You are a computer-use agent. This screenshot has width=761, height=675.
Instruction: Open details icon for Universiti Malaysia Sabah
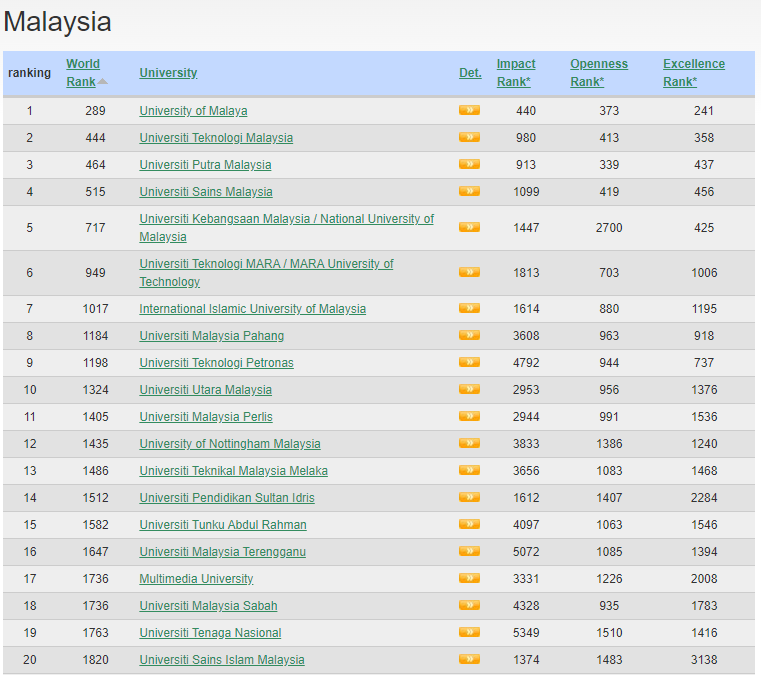[x=469, y=606]
